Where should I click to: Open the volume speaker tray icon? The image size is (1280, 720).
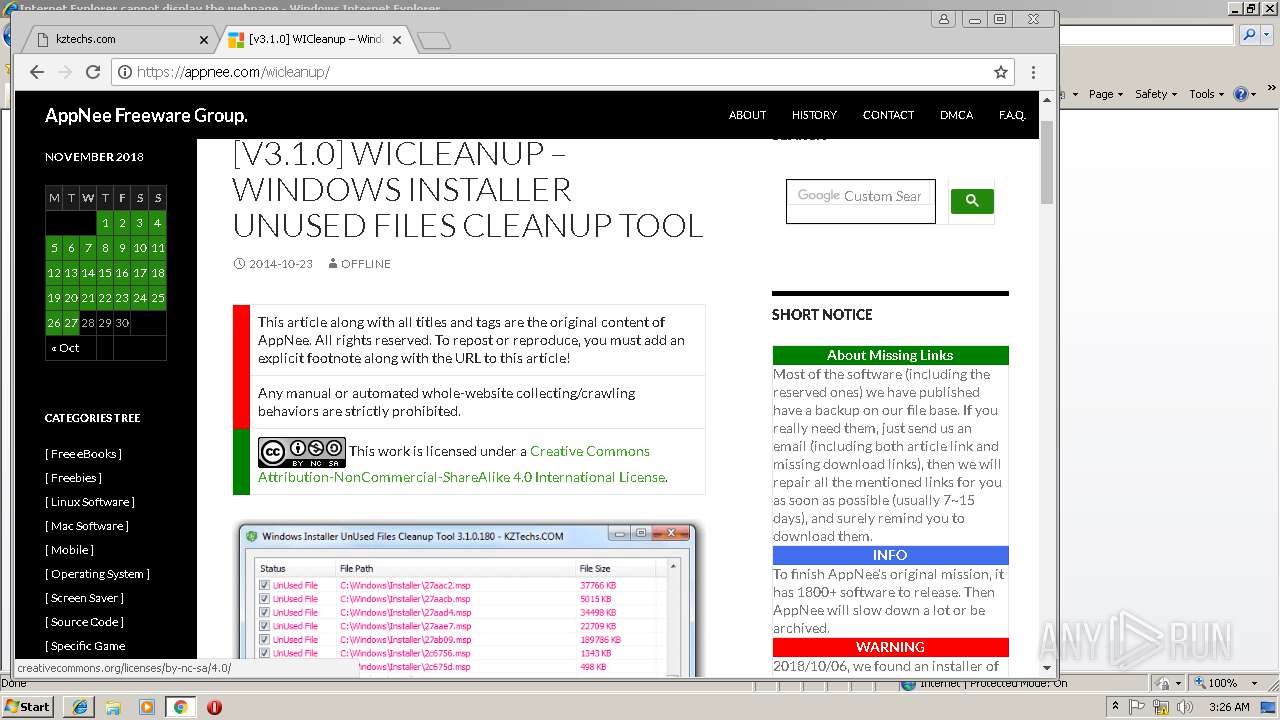tap(1187, 707)
